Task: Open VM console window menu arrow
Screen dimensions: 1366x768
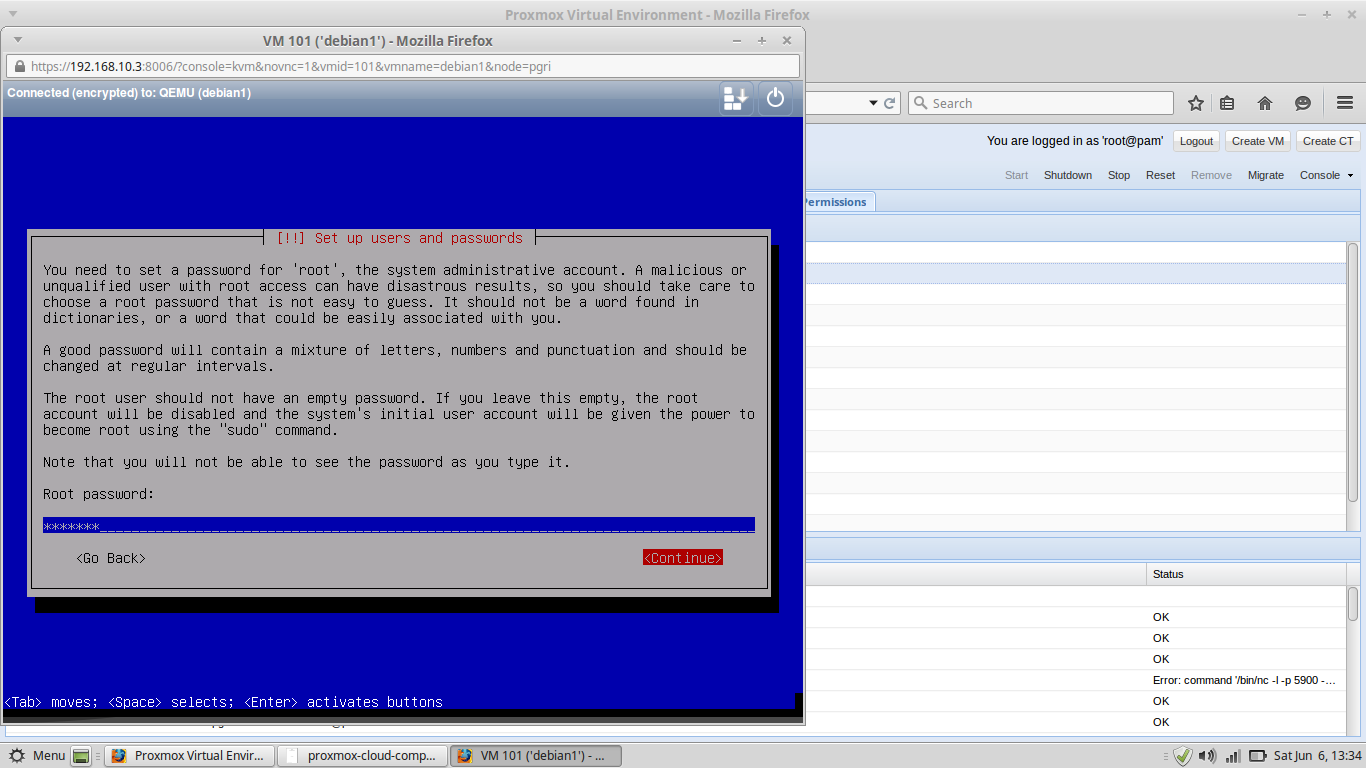Action: coord(17,41)
